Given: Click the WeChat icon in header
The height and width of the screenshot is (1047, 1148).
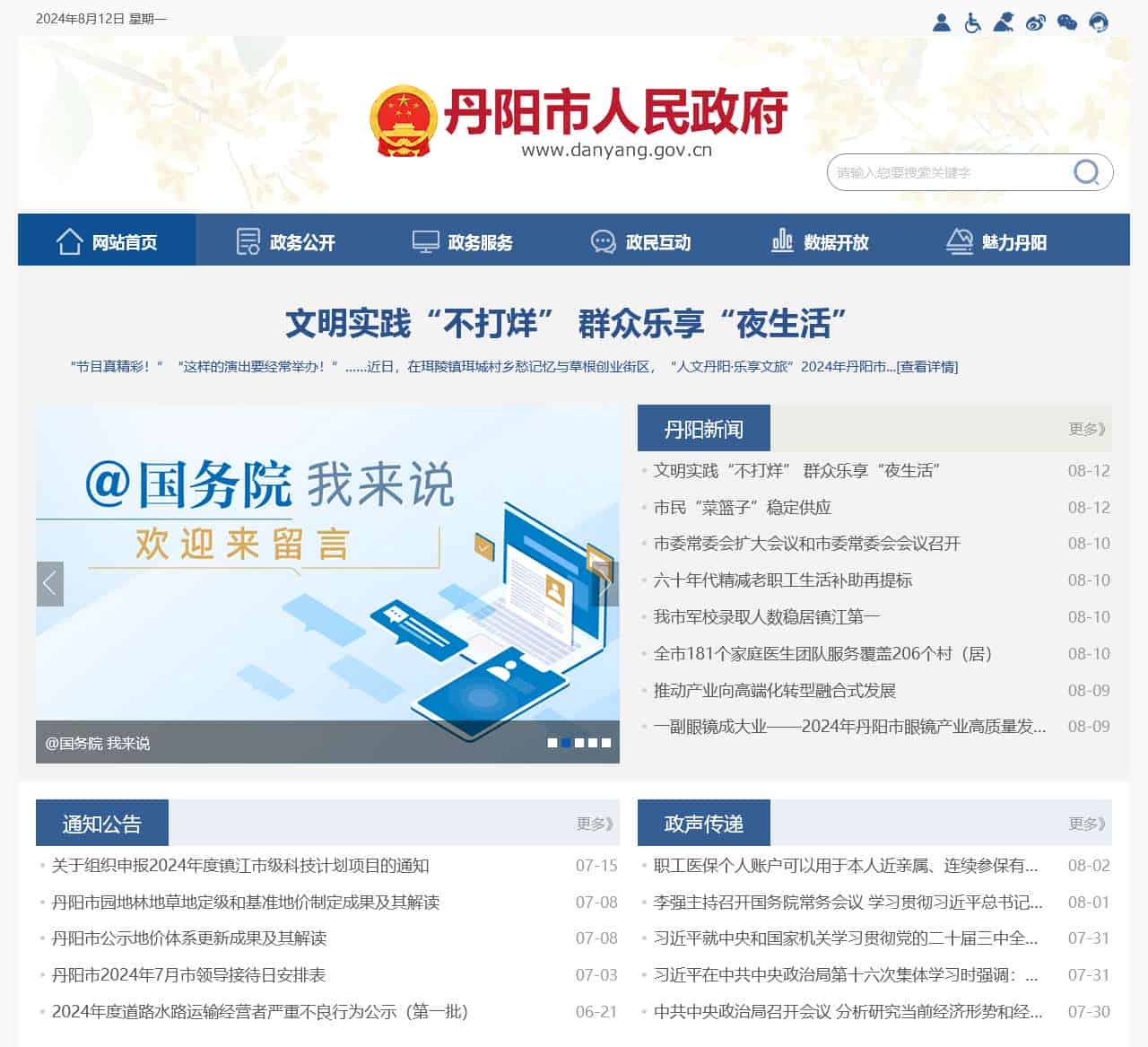Looking at the screenshot, I should tap(1067, 22).
